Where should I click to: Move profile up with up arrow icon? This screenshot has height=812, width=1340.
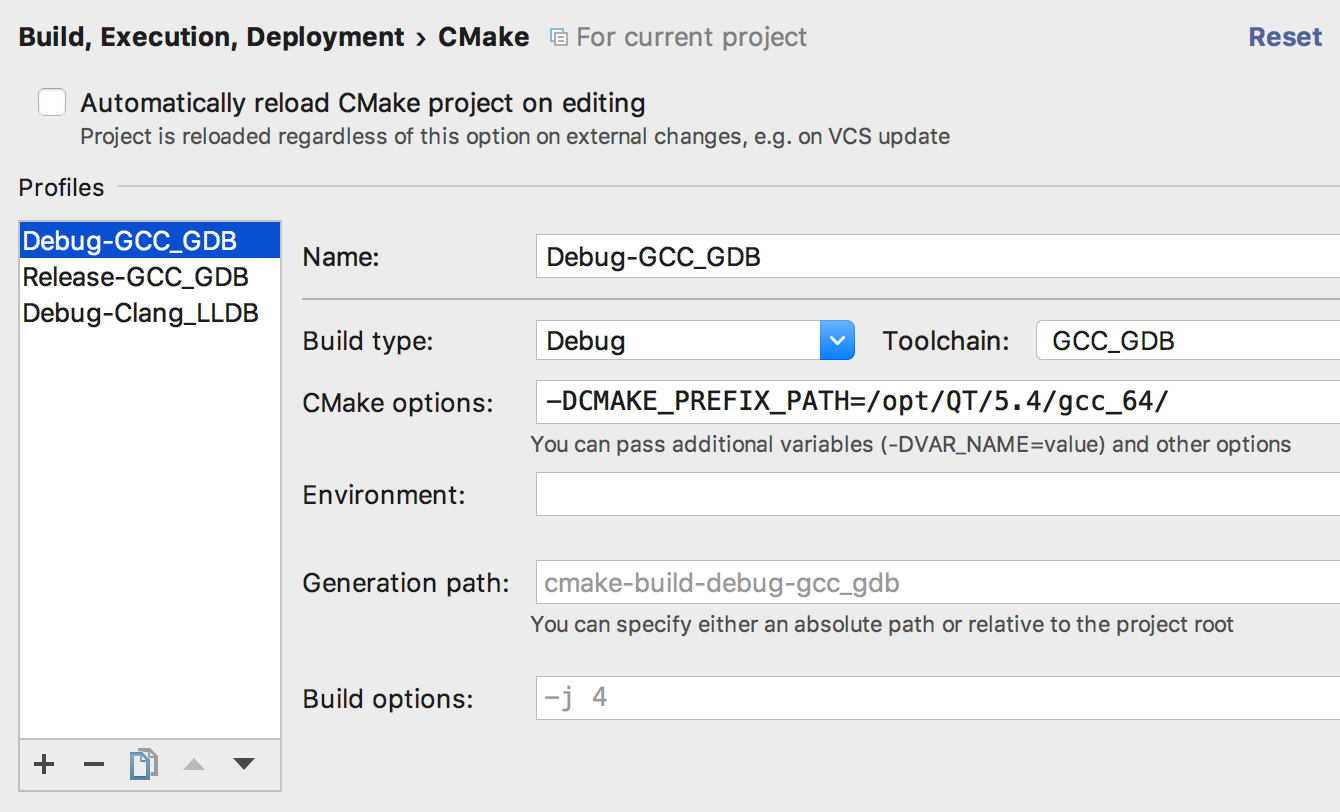point(194,765)
